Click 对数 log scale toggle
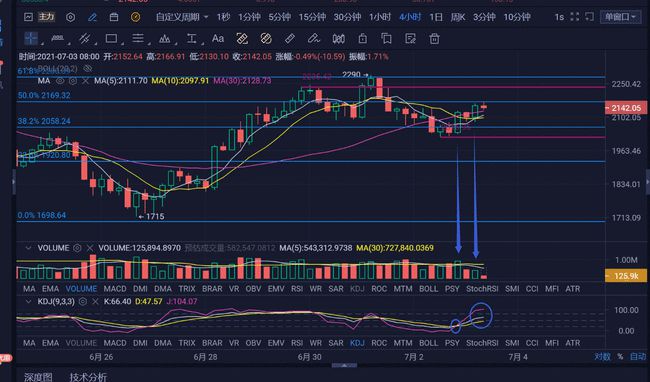The width and height of the screenshot is (650, 382). pyautogui.click(x=602, y=357)
